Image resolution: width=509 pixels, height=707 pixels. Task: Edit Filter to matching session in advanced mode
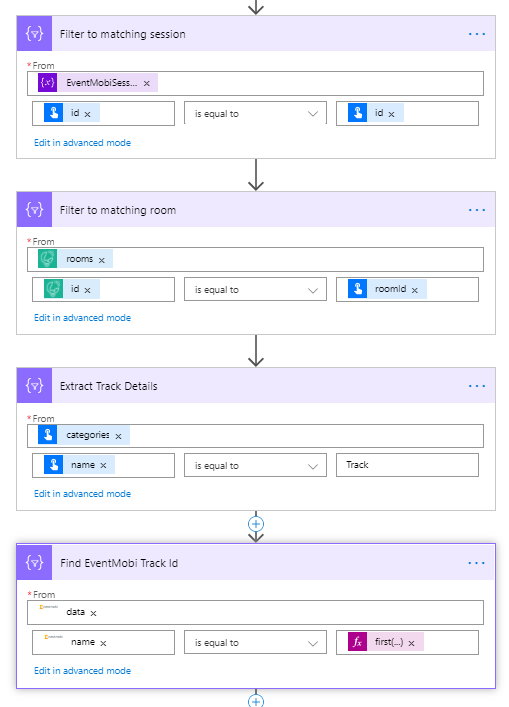click(x=83, y=142)
